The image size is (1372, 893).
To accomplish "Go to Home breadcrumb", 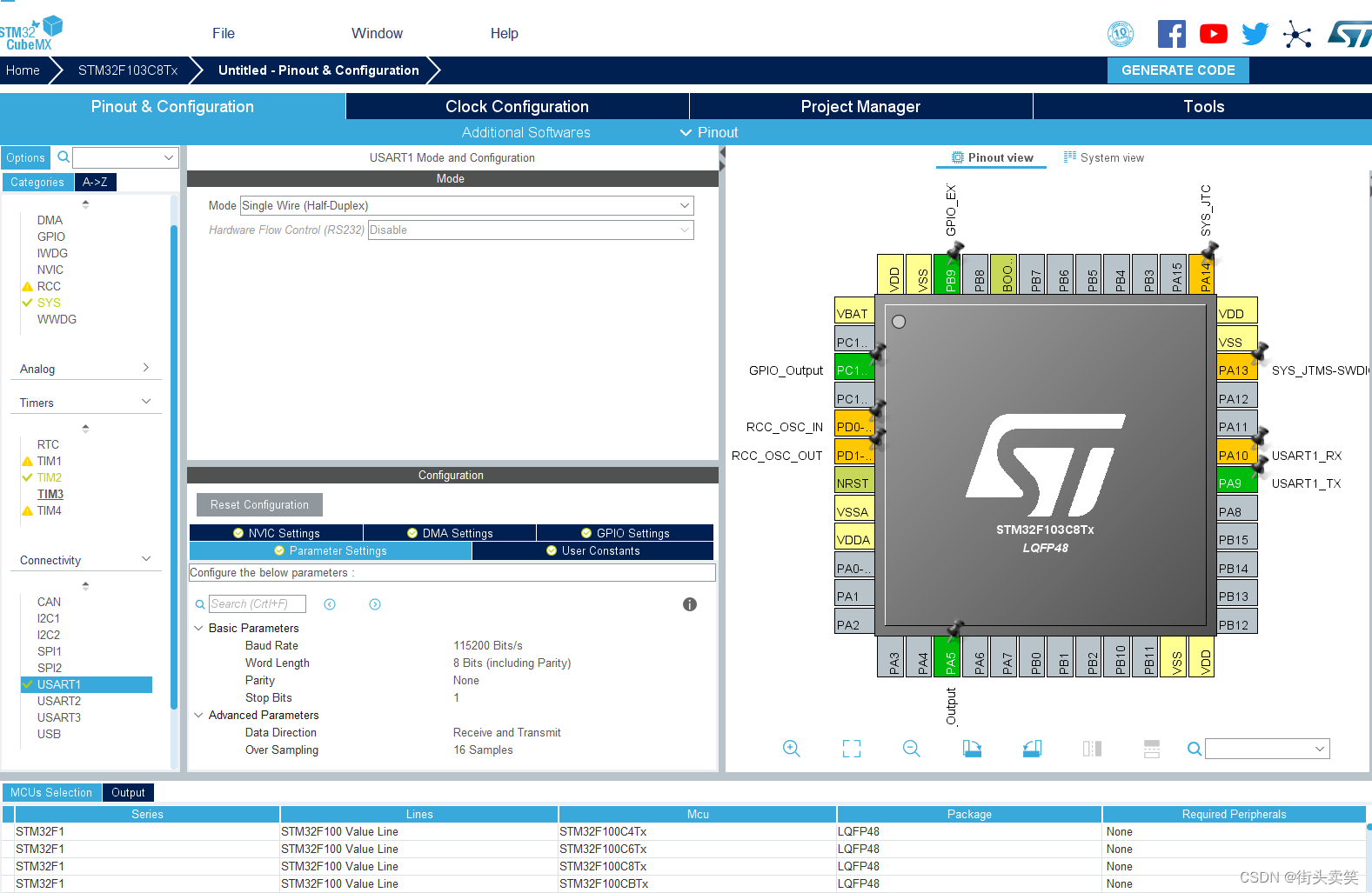I will pos(23,70).
